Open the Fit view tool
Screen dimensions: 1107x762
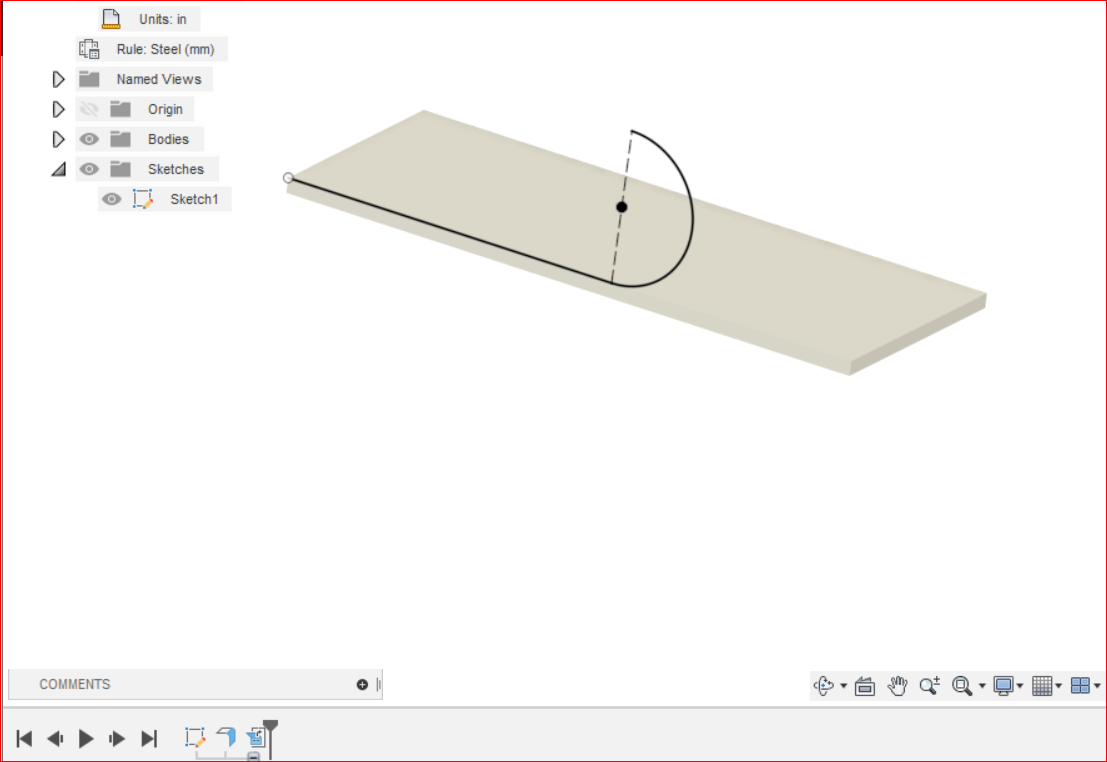point(963,686)
